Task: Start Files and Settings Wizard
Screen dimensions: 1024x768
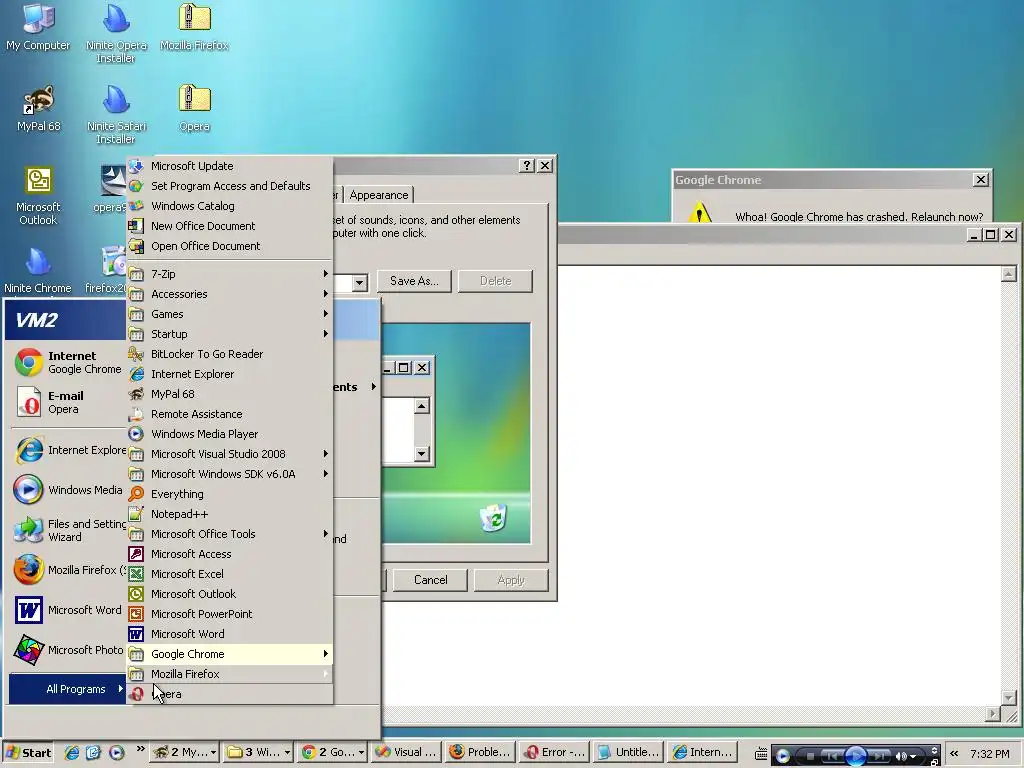Action: 68,530
